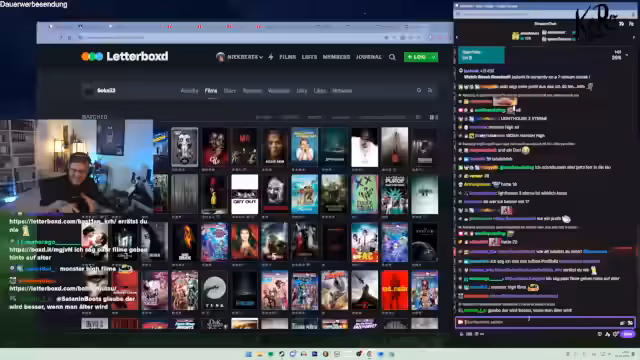Click the teal hype train banner
Image resolution: width=640 pixels, height=360 pixels.
tap(481, 55)
